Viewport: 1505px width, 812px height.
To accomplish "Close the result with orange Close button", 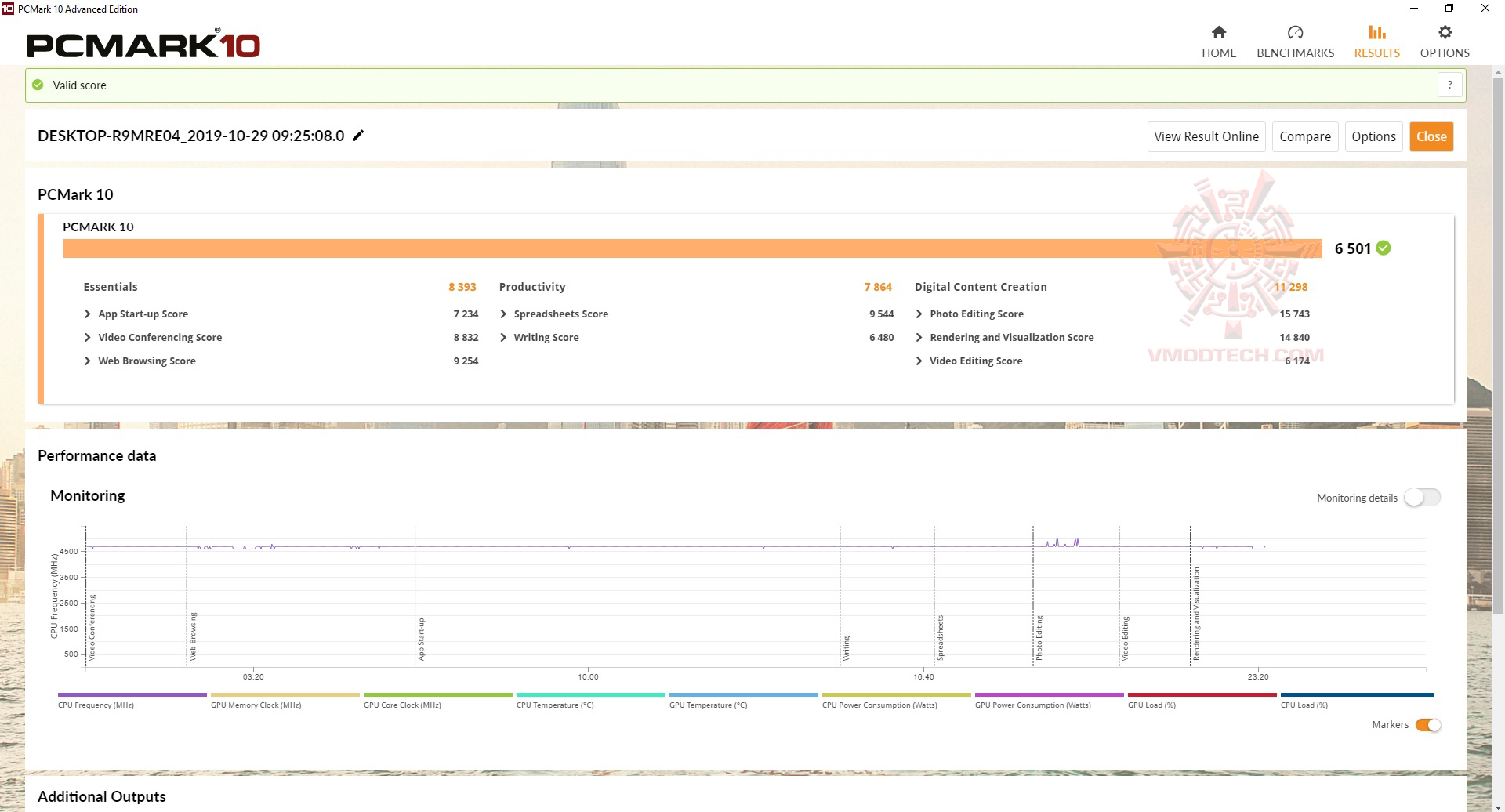I will tap(1431, 136).
